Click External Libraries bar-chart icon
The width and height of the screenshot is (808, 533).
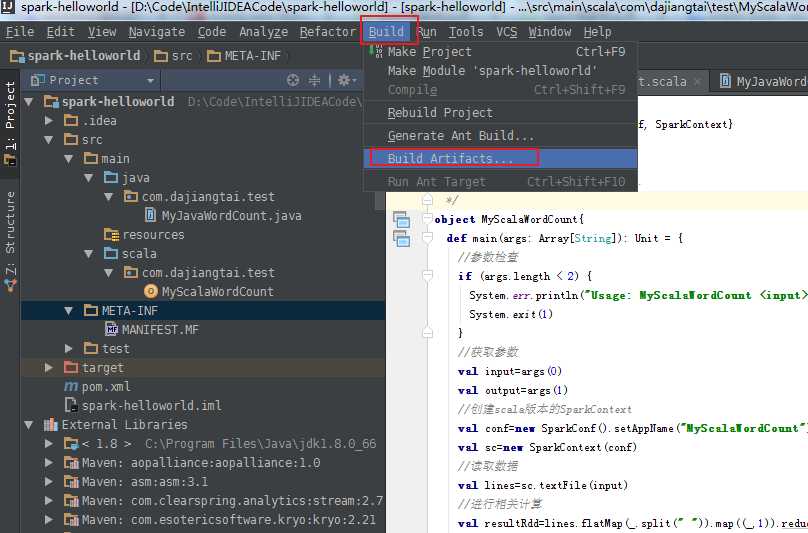[x=50, y=425]
